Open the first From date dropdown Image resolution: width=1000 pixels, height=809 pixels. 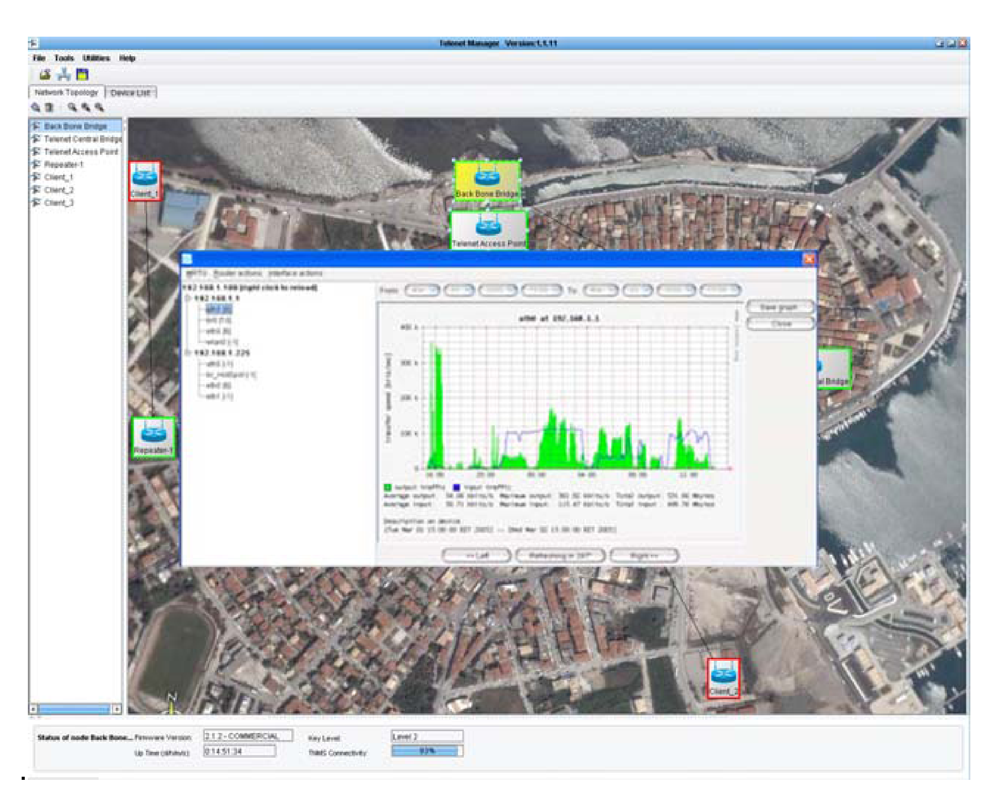[x=423, y=289]
